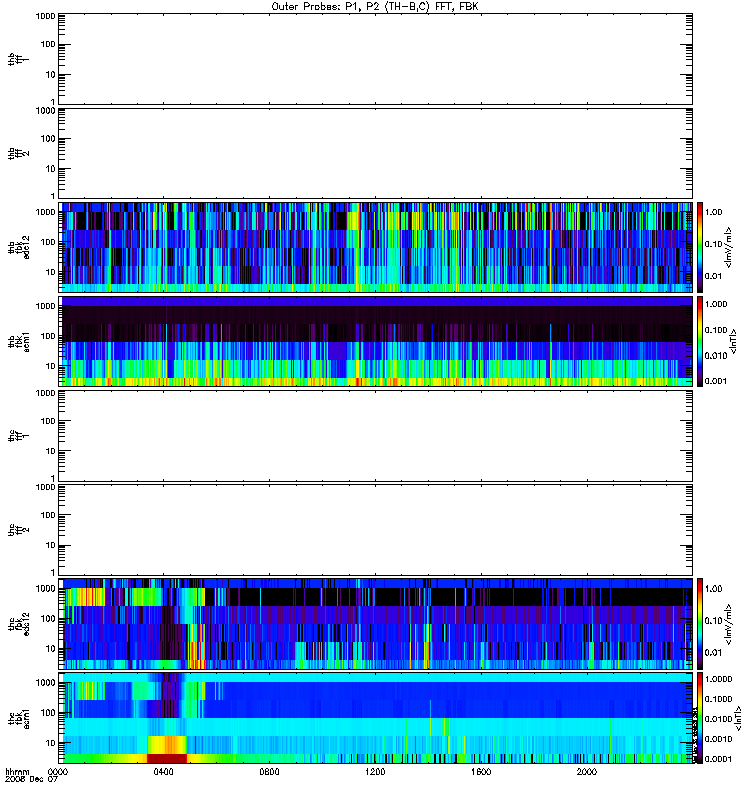
Task: Click the '<|mV/m|>' unit label beside thc edc12
Action: coord(729,624)
